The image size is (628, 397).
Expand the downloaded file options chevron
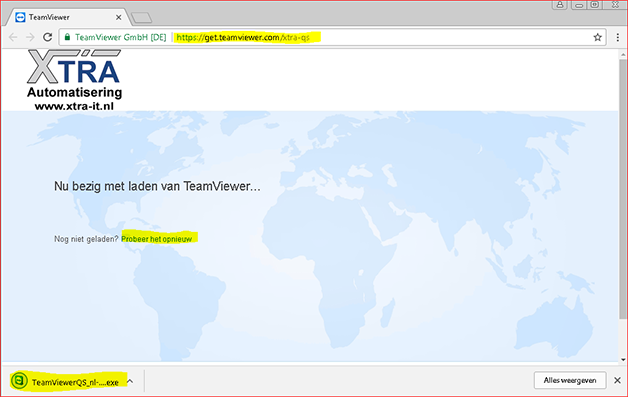point(130,381)
